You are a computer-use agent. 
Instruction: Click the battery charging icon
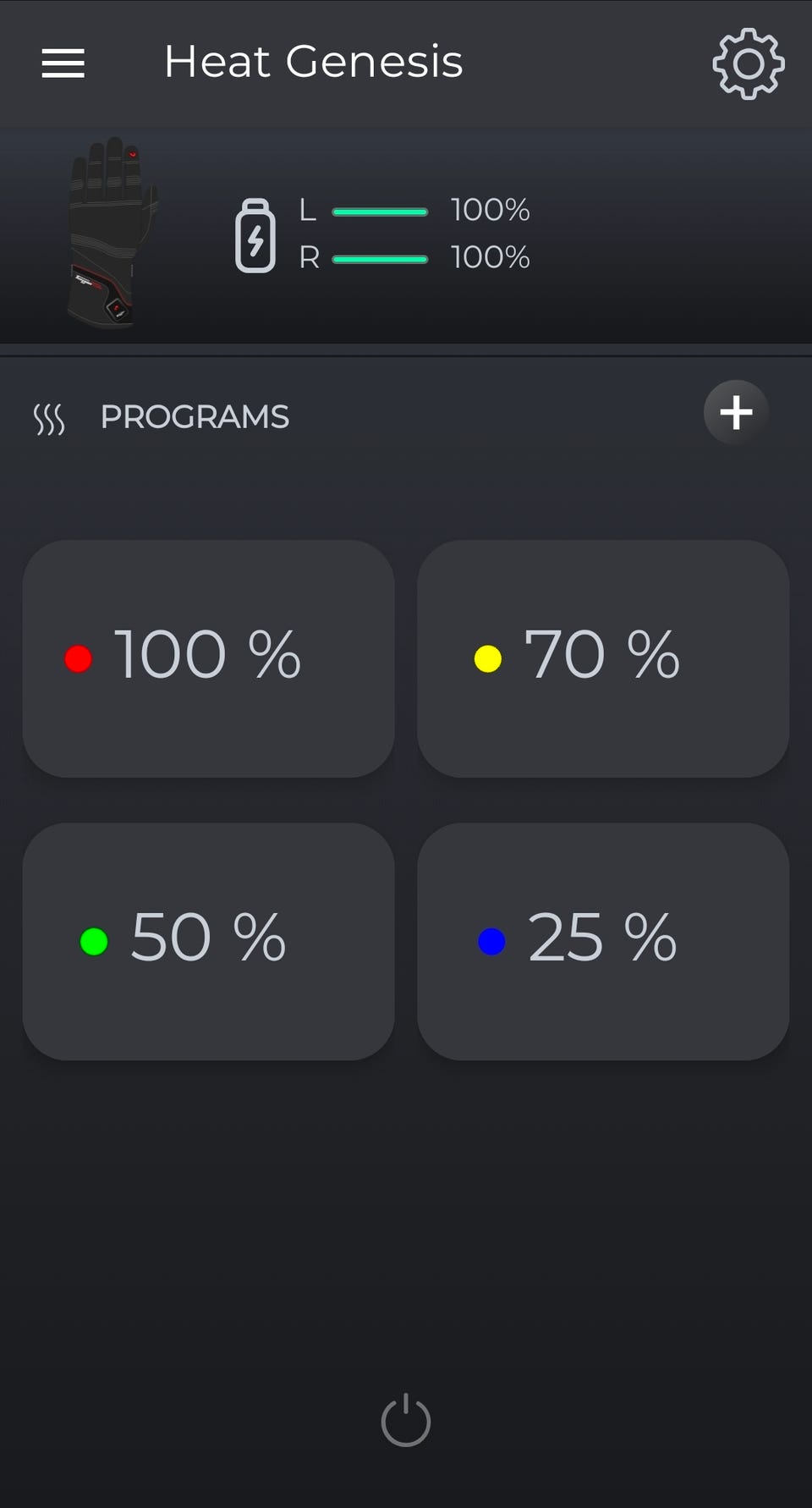tap(255, 235)
